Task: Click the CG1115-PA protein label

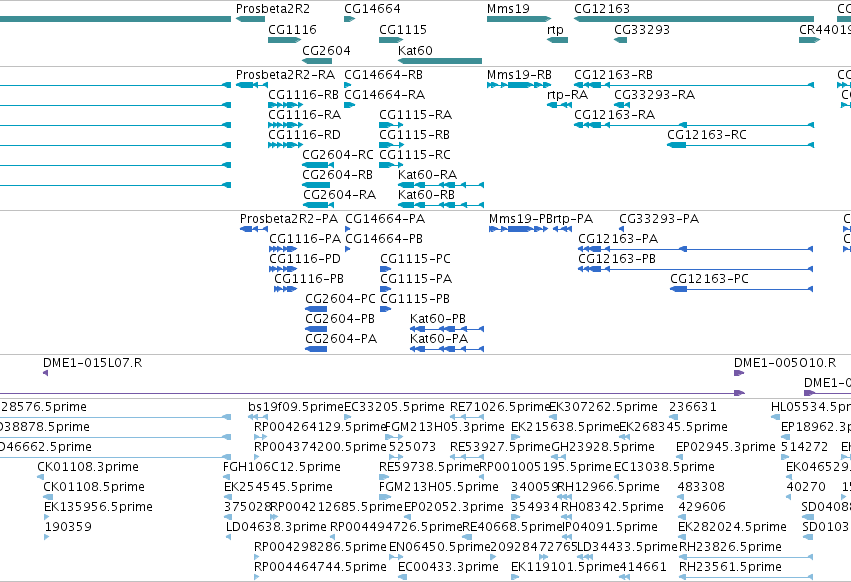Action: pos(416,279)
